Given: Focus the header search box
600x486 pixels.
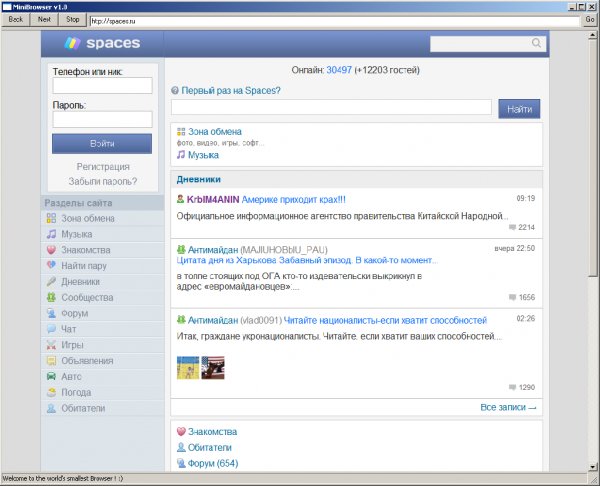Looking at the screenshot, I should pos(488,44).
